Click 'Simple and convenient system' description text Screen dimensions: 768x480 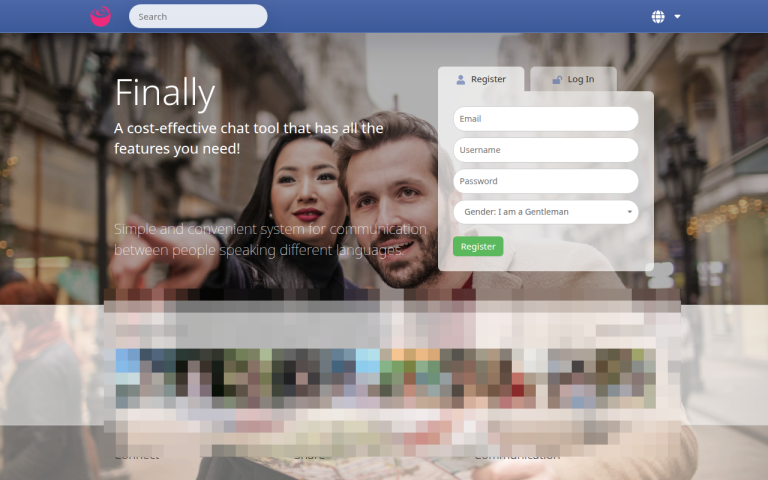pos(270,240)
